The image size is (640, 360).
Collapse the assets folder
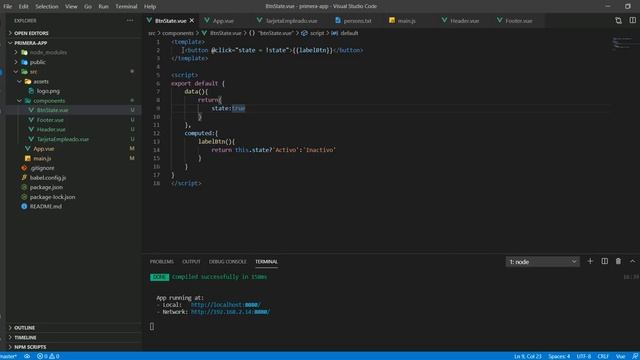pyautogui.click(x=41, y=81)
